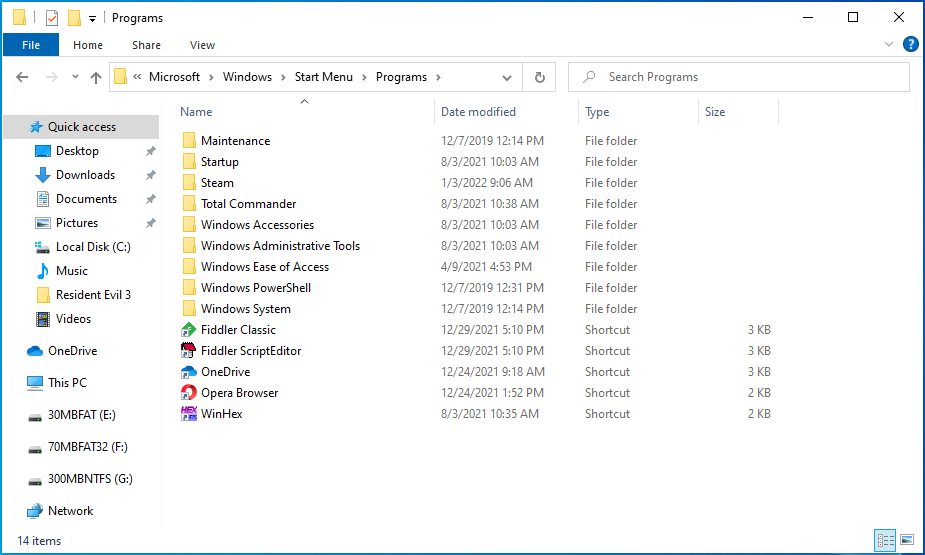Select the Opera Browser shortcut icon
This screenshot has width=925, height=555.
click(189, 393)
